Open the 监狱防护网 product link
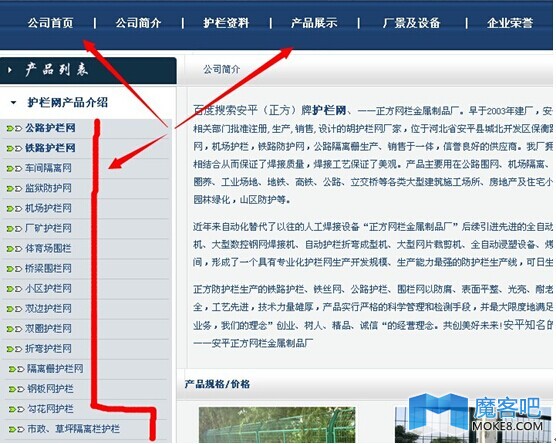 pos(48,188)
